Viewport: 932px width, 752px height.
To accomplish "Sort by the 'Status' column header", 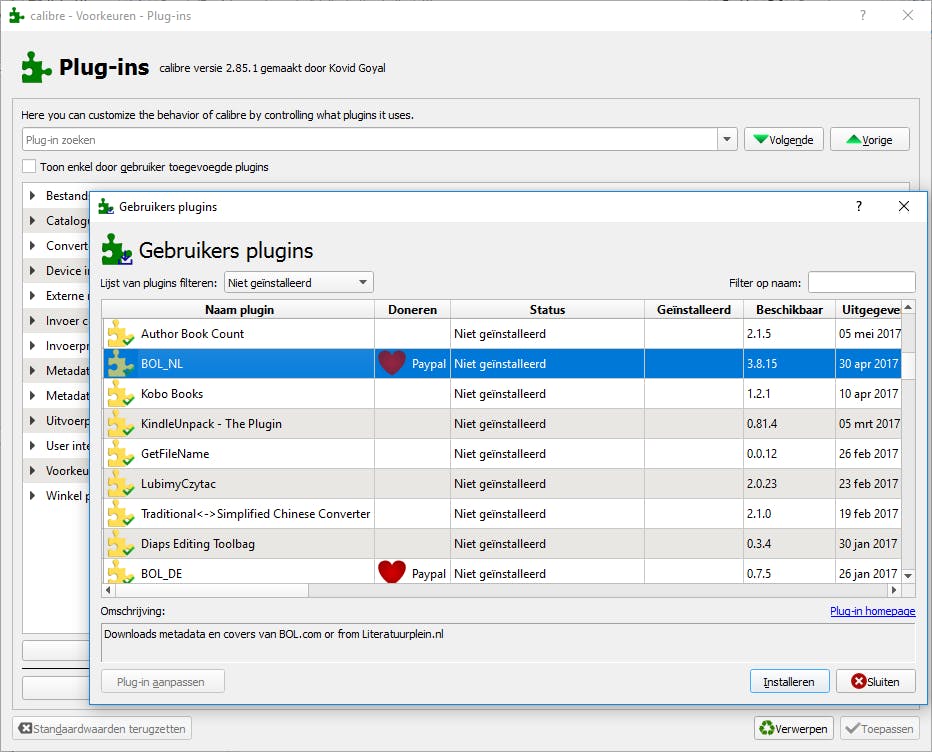I will pos(547,309).
